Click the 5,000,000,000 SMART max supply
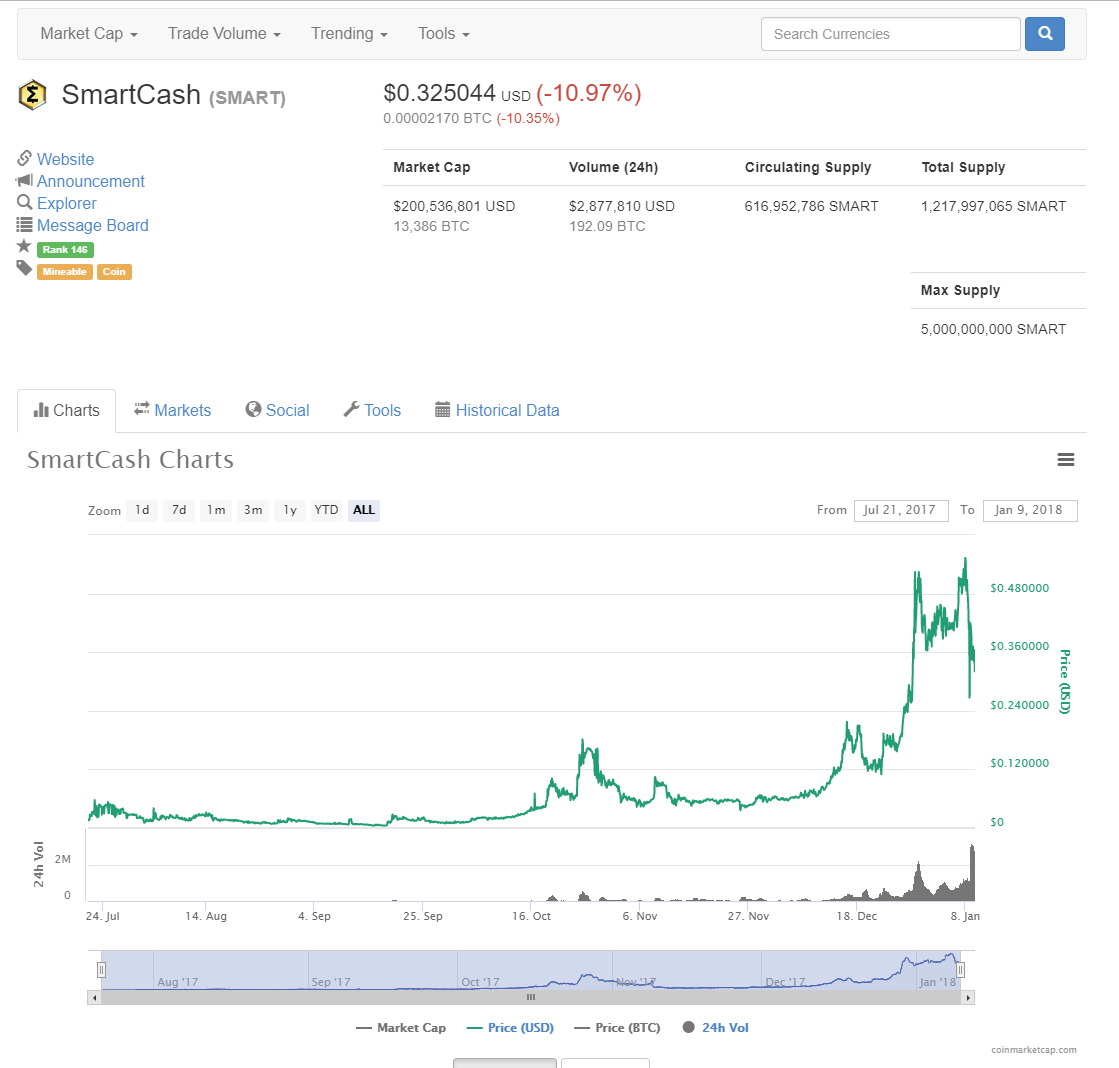Viewport: 1119px width, 1068px height. tap(993, 329)
